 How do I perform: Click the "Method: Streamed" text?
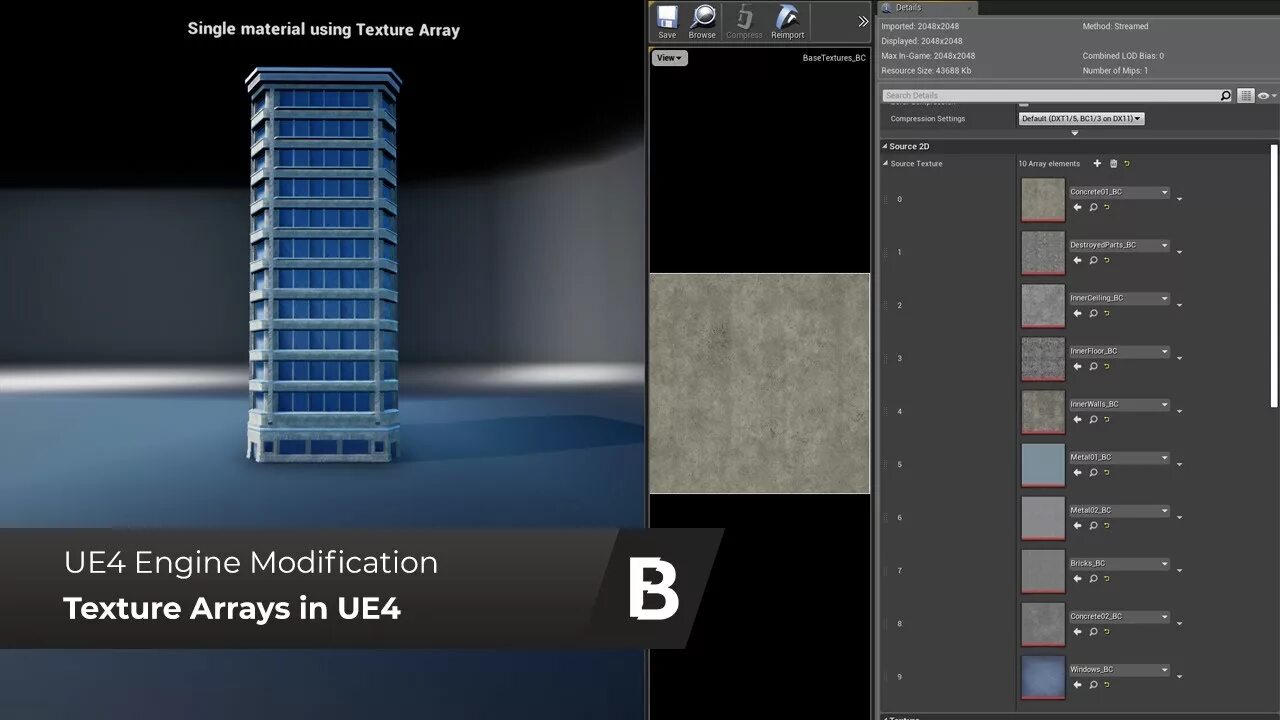click(1116, 26)
